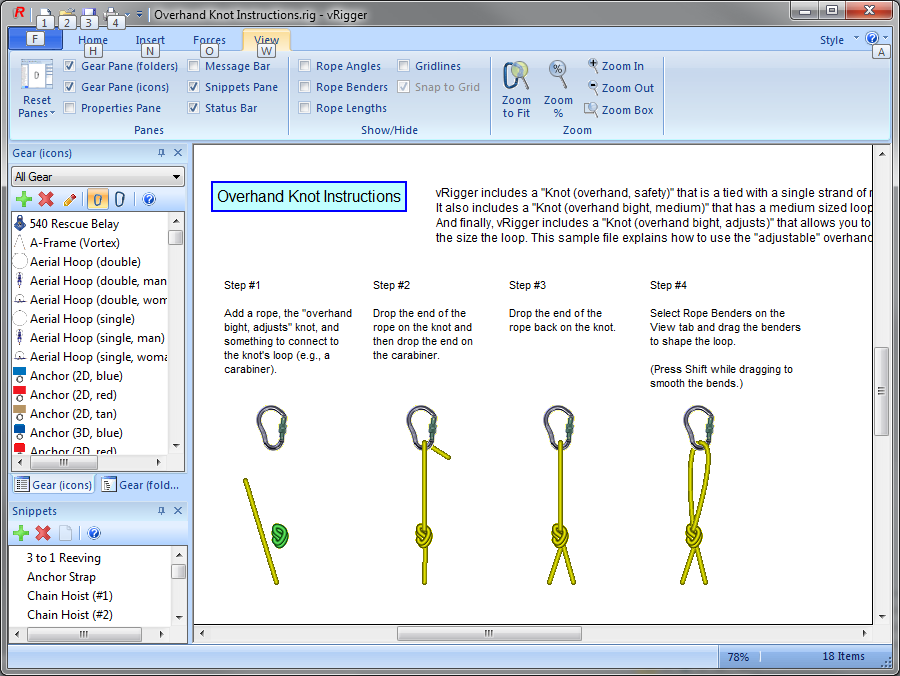Image resolution: width=900 pixels, height=676 pixels.
Task: Switch to the Gear (folders) pane tab
Action: coord(140,485)
